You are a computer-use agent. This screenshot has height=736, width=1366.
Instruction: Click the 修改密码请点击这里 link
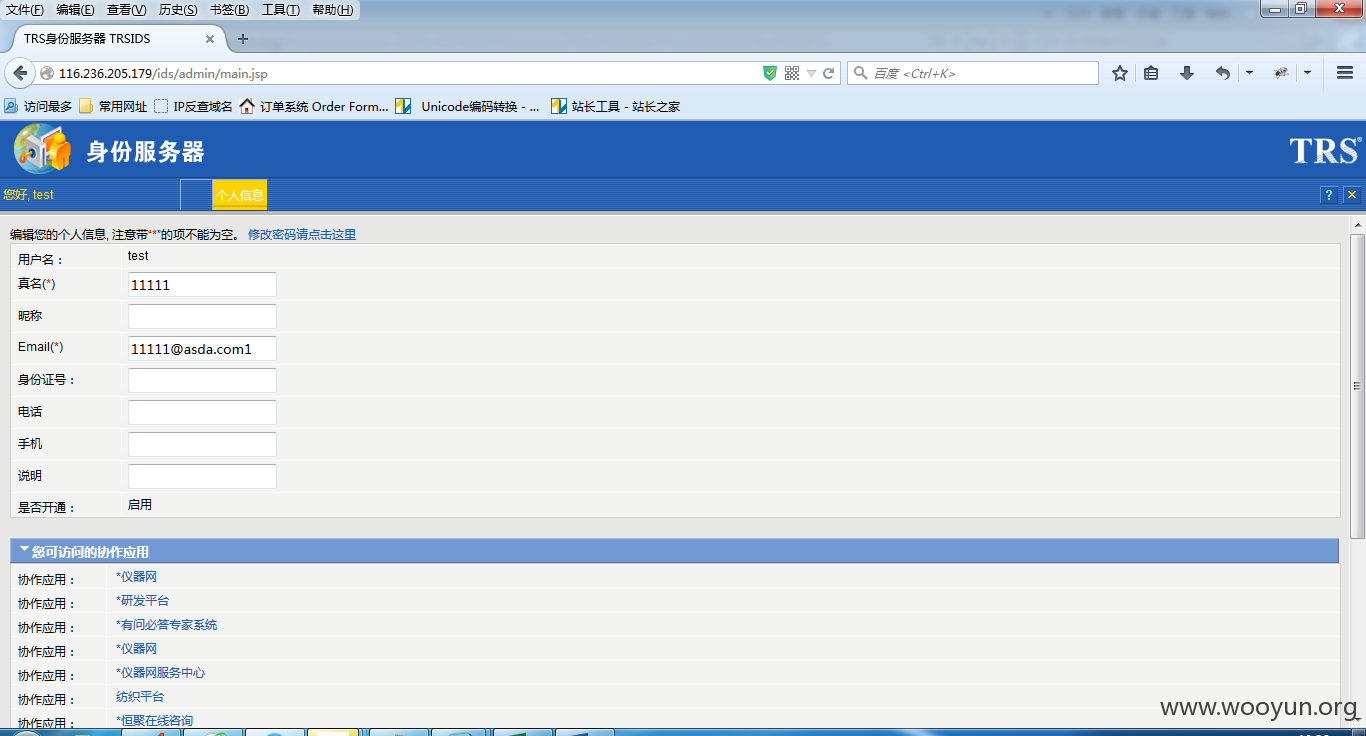point(302,235)
